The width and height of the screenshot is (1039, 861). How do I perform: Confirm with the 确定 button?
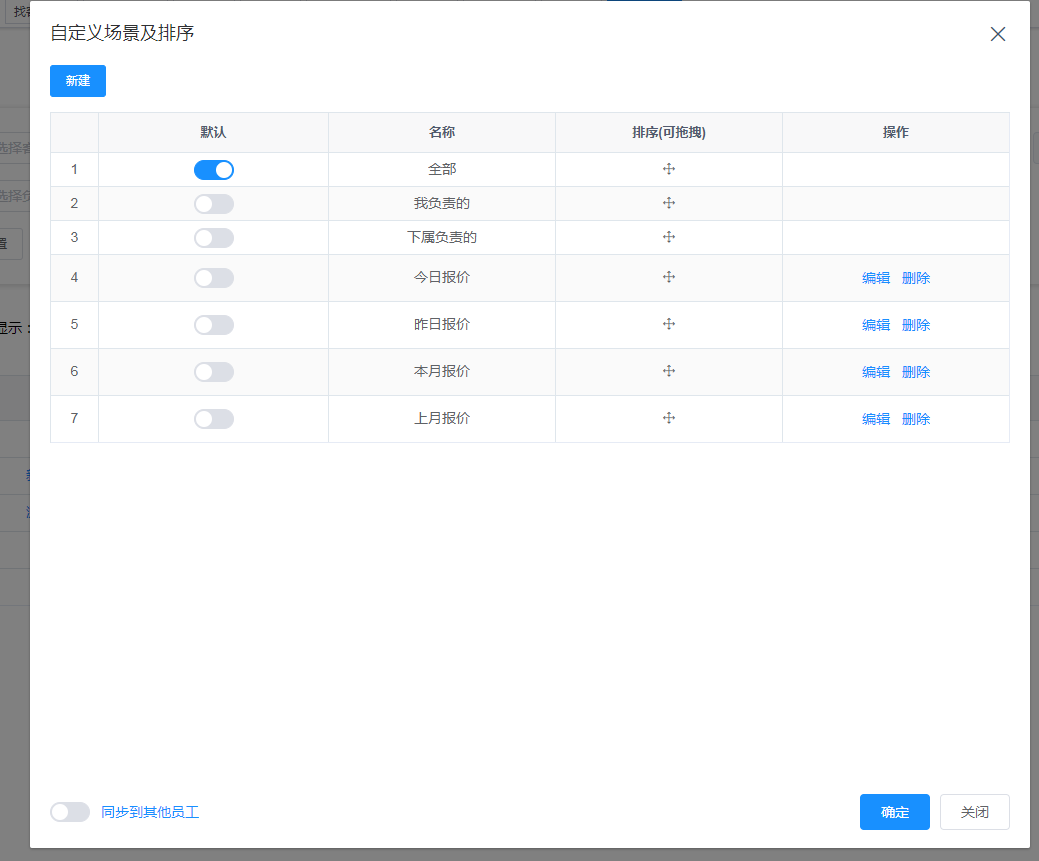click(894, 812)
